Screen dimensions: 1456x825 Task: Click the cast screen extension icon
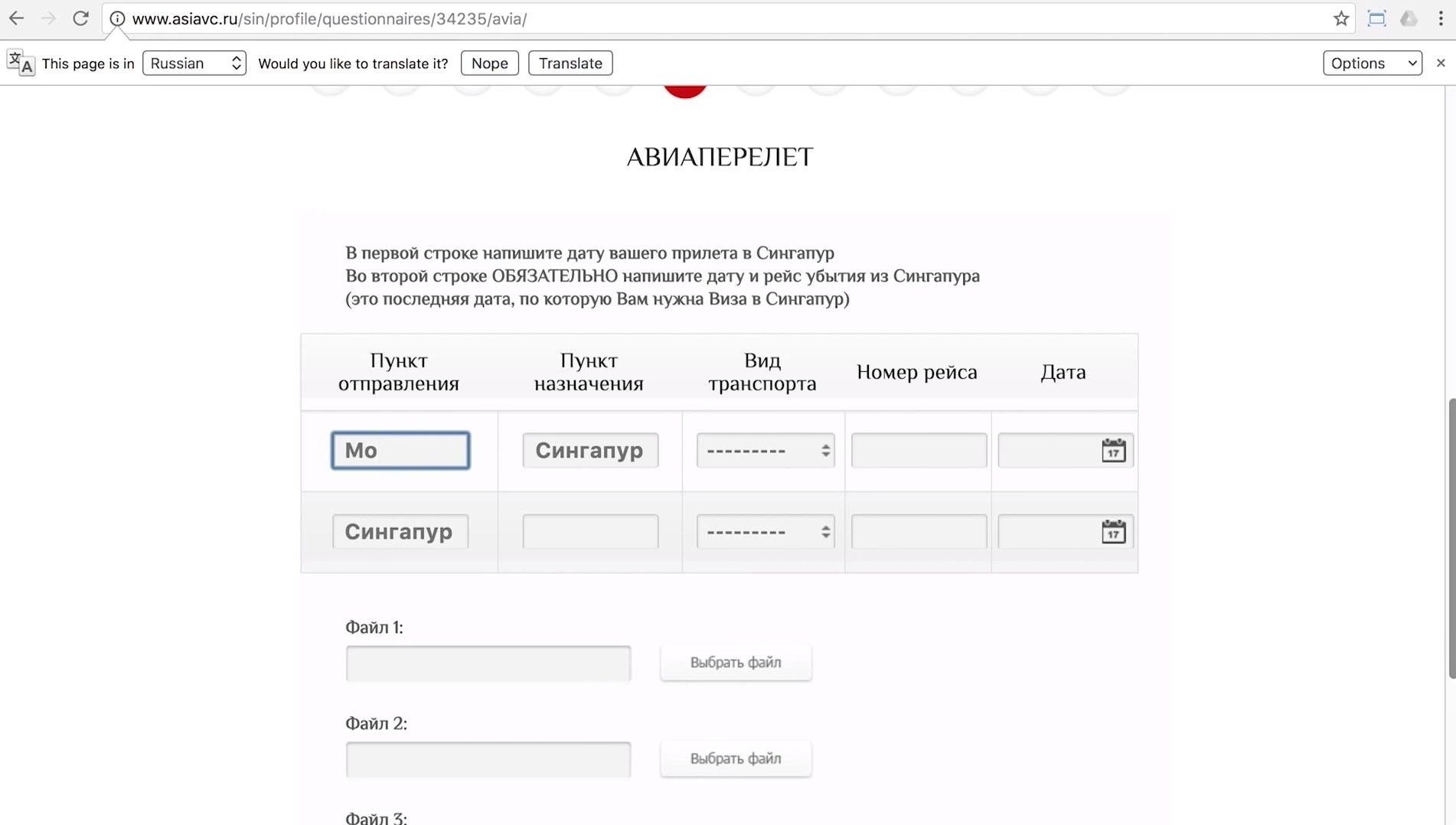tap(1376, 18)
